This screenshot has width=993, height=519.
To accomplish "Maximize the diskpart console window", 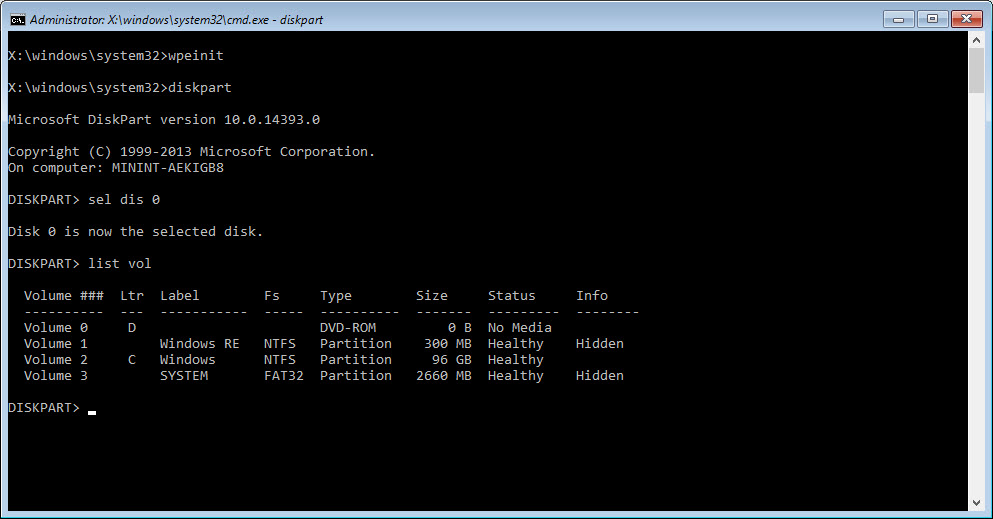I will pyautogui.click(x=933, y=18).
